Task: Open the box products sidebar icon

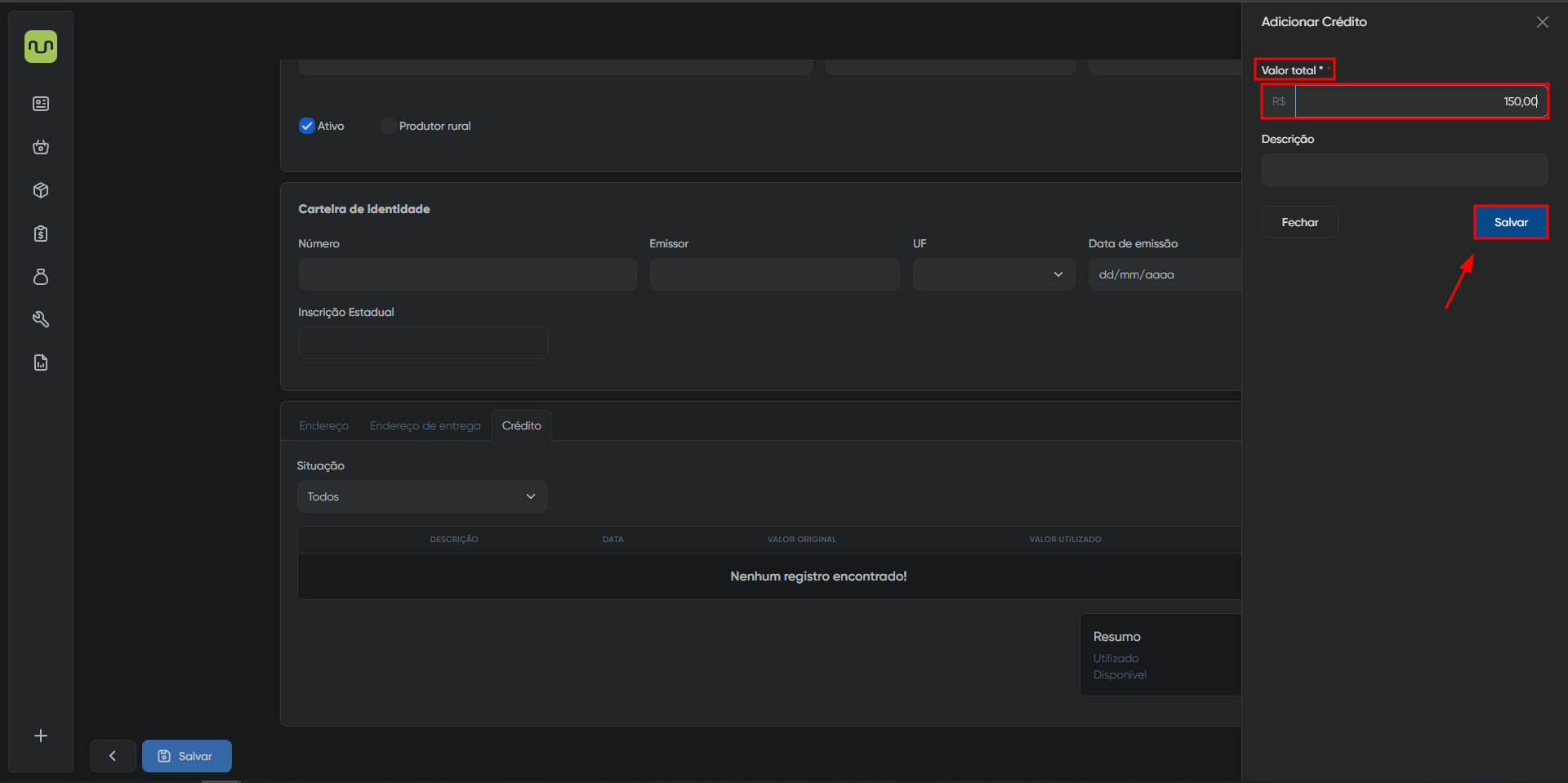Action: (x=41, y=190)
